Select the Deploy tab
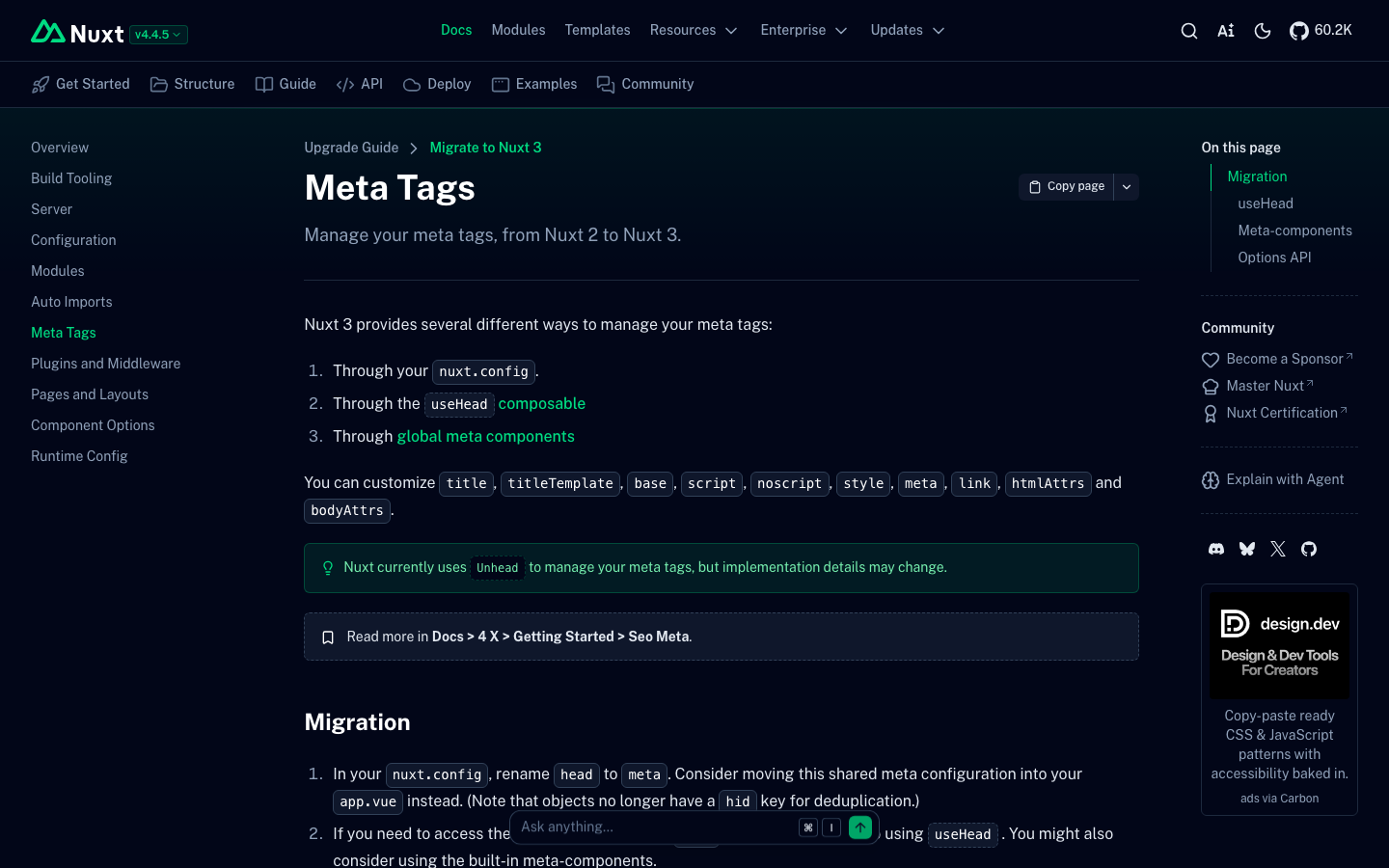Viewport: 1389px width, 868px height. click(x=437, y=84)
